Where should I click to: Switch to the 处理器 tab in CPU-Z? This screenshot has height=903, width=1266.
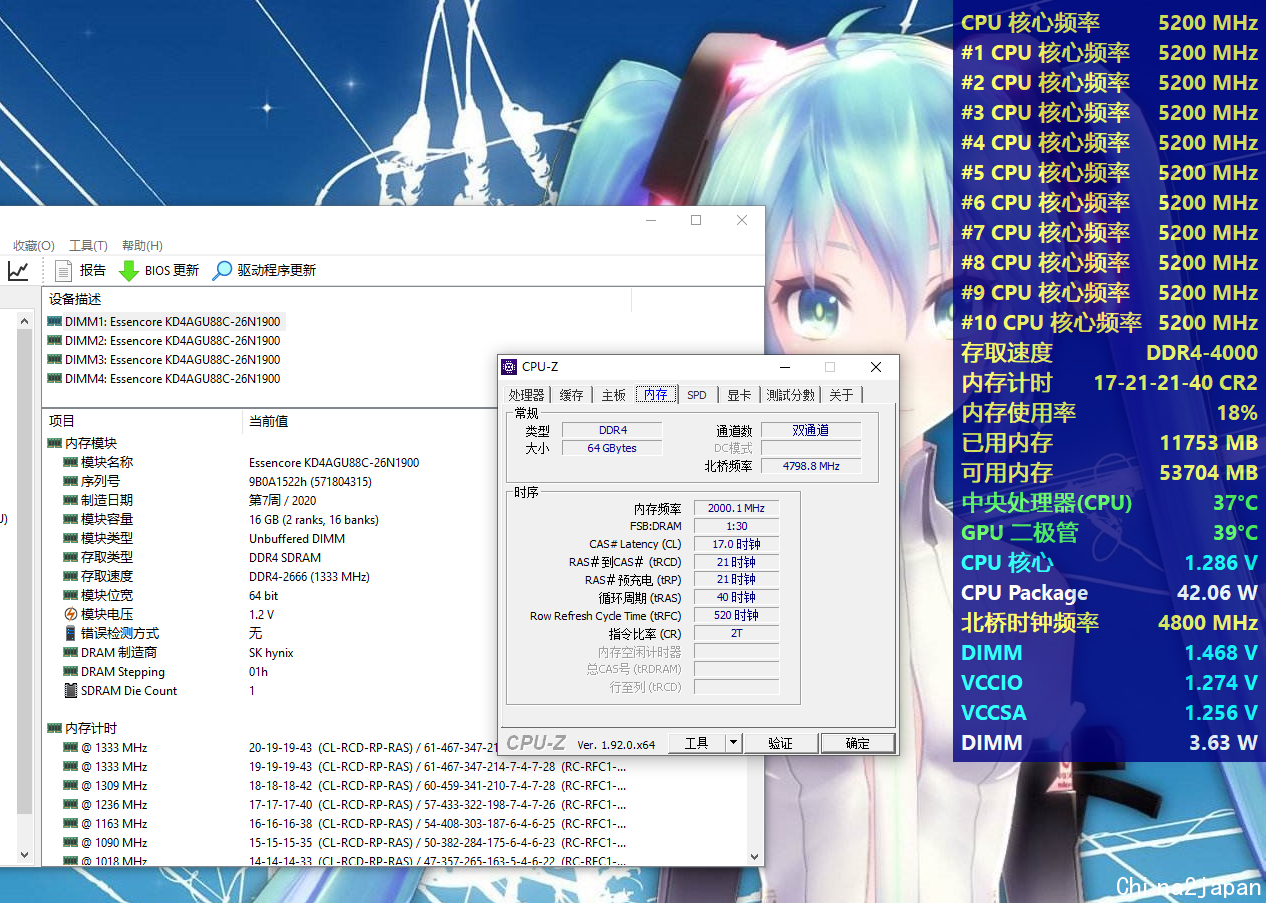tap(526, 395)
